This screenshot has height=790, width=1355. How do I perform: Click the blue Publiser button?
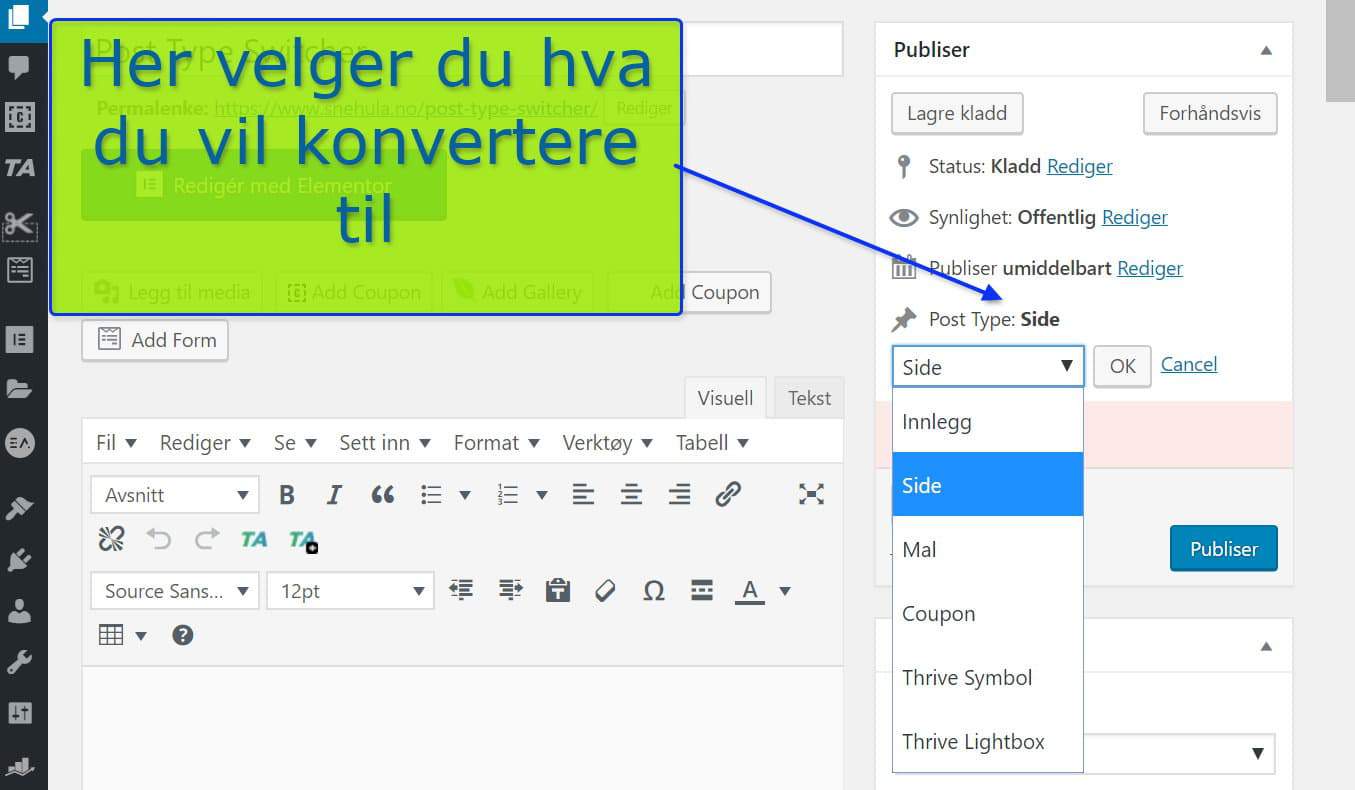(1224, 549)
